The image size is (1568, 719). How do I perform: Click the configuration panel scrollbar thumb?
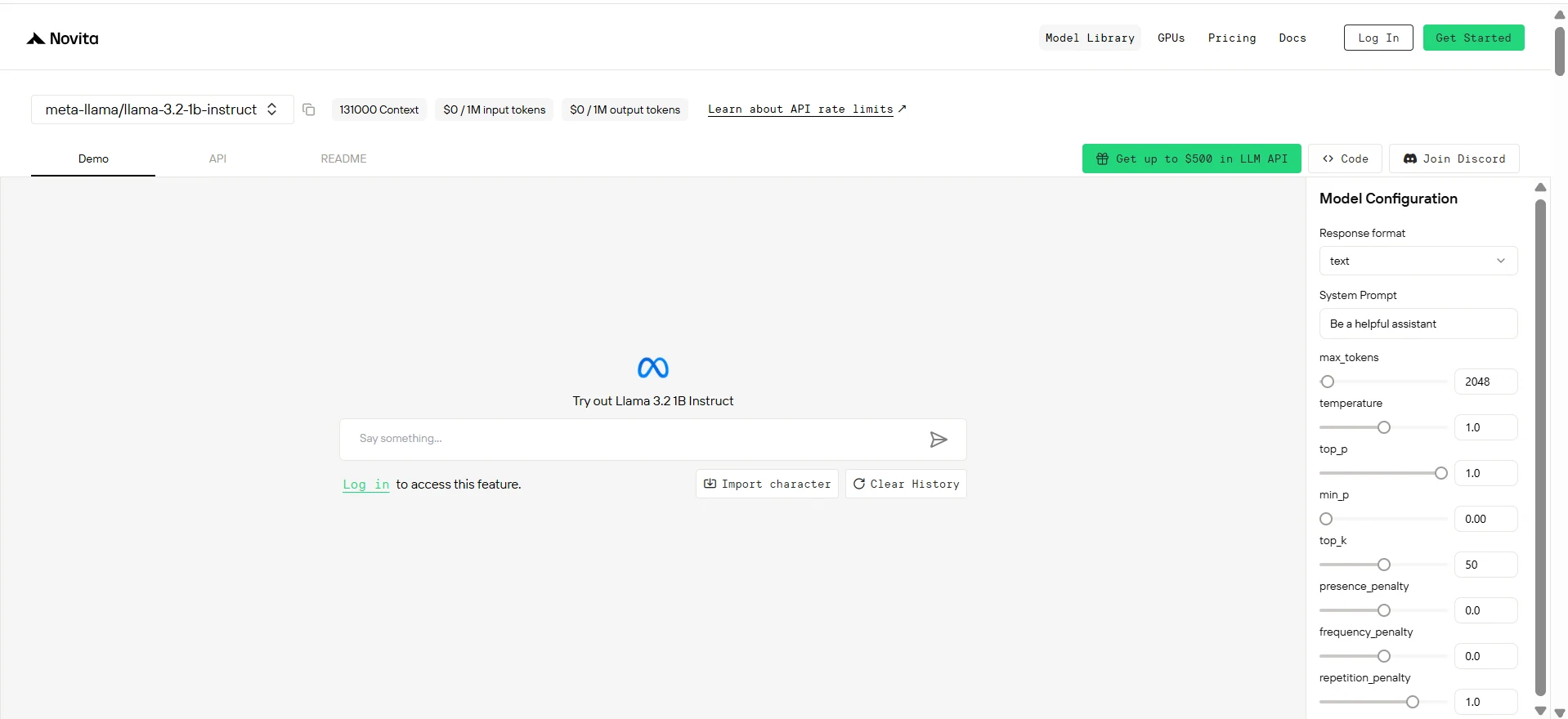point(1540,447)
